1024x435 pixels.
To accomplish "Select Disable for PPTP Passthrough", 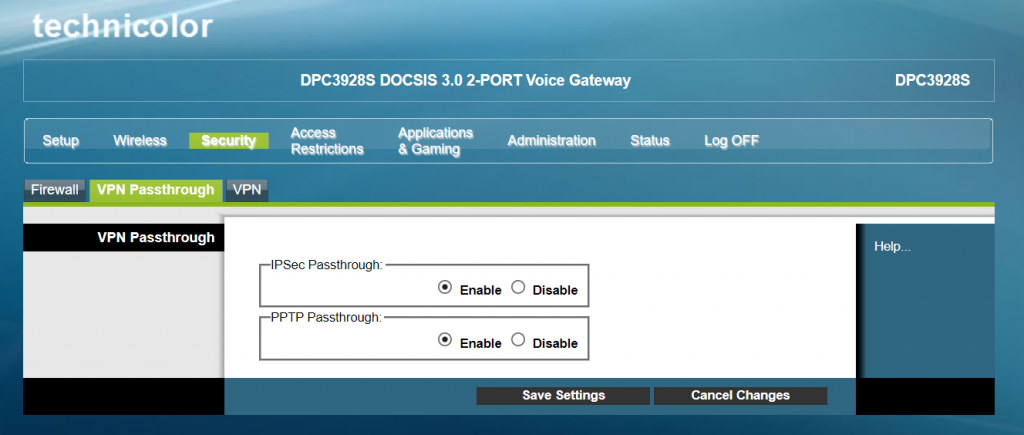I will point(518,340).
